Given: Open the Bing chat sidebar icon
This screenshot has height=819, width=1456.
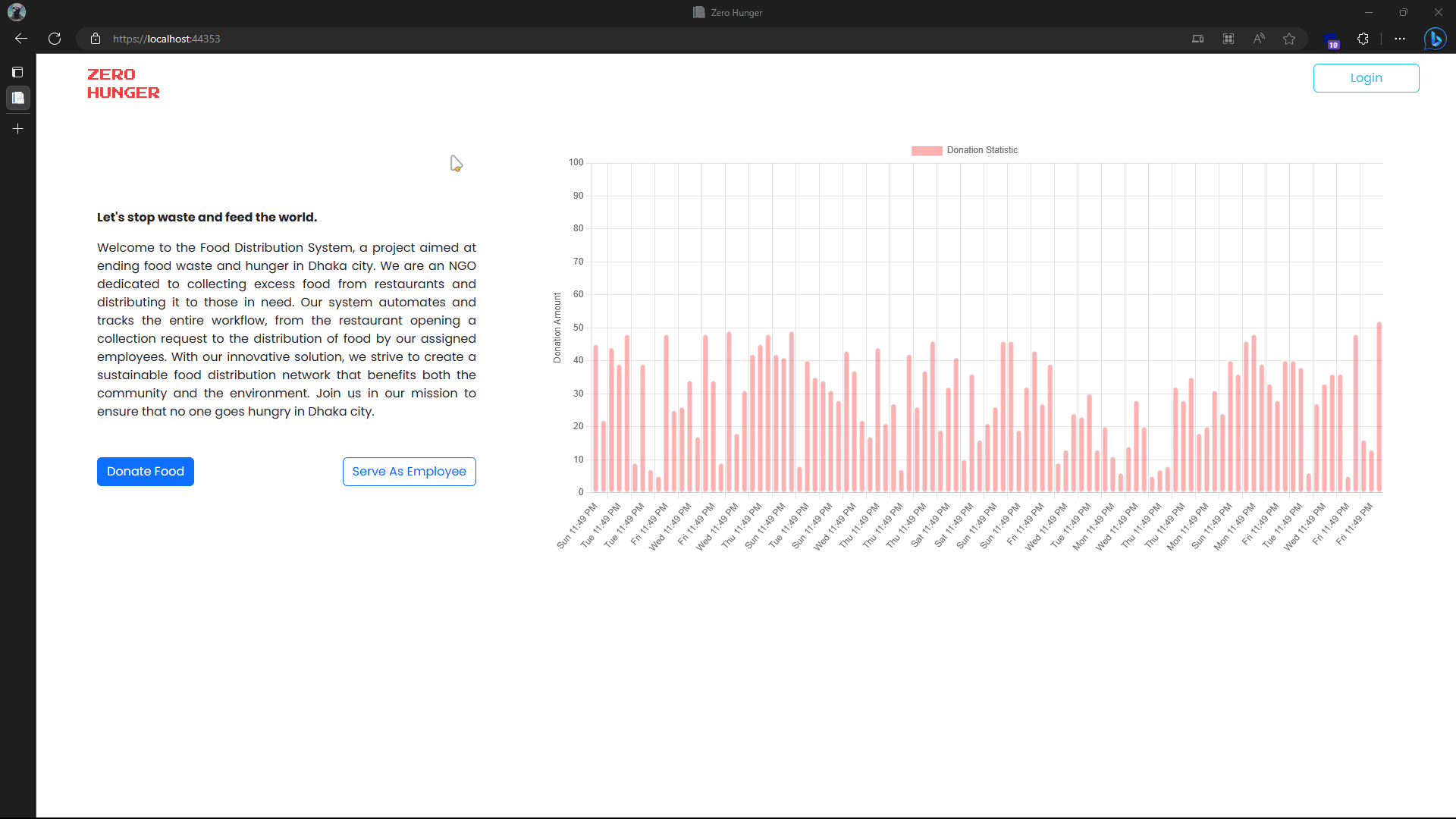Looking at the screenshot, I should click(1435, 39).
